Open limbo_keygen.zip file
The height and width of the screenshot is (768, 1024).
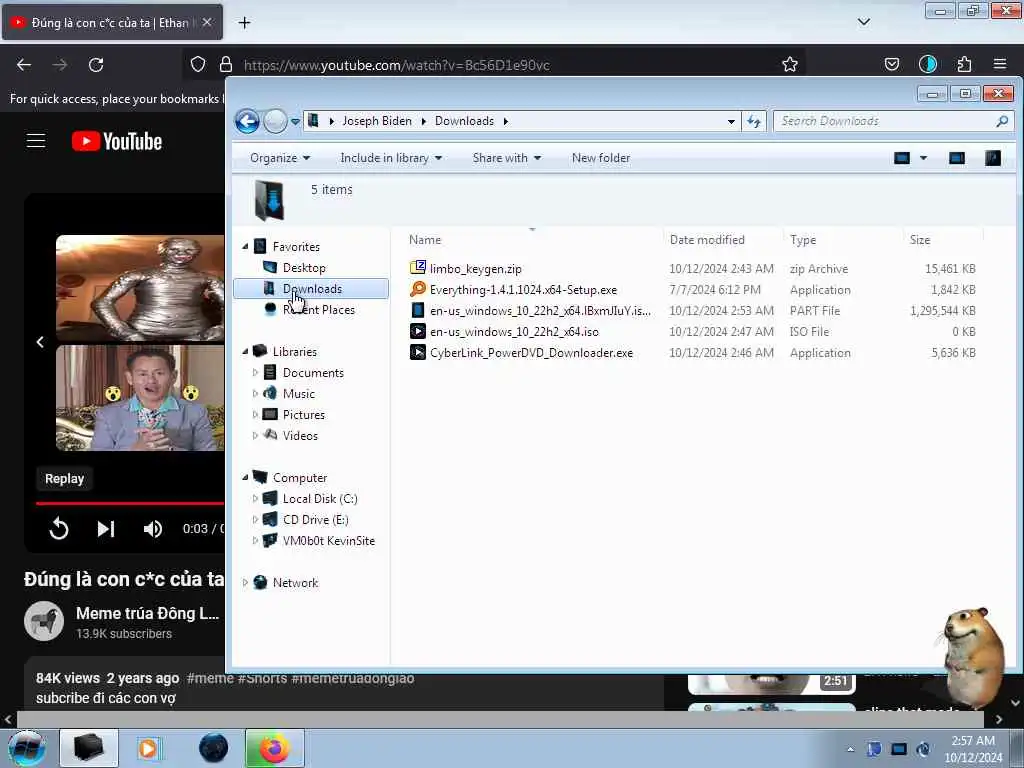(475, 268)
